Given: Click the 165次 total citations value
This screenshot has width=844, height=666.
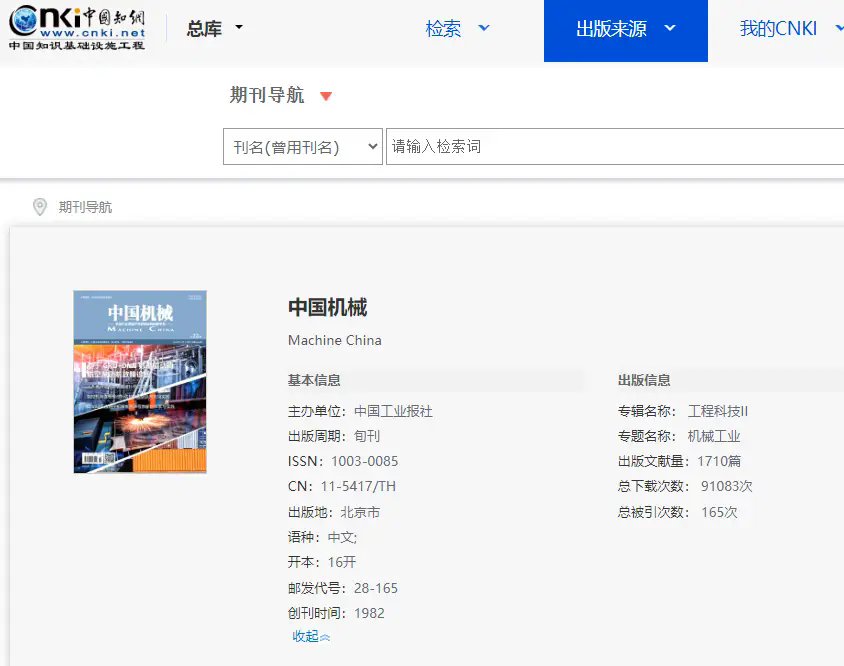Looking at the screenshot, I should (719, 512).
